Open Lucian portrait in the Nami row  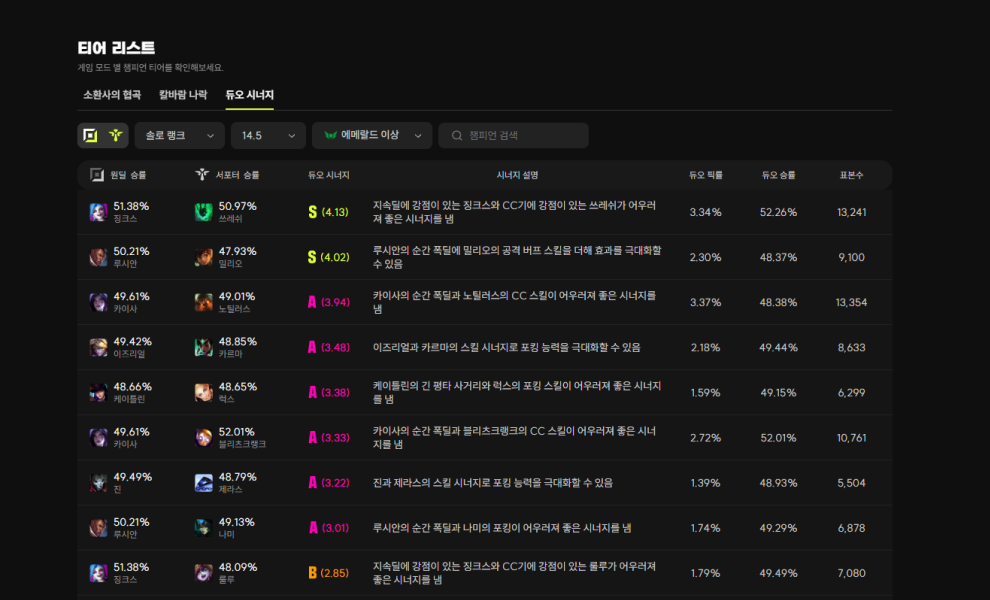(x=98, y=528)
